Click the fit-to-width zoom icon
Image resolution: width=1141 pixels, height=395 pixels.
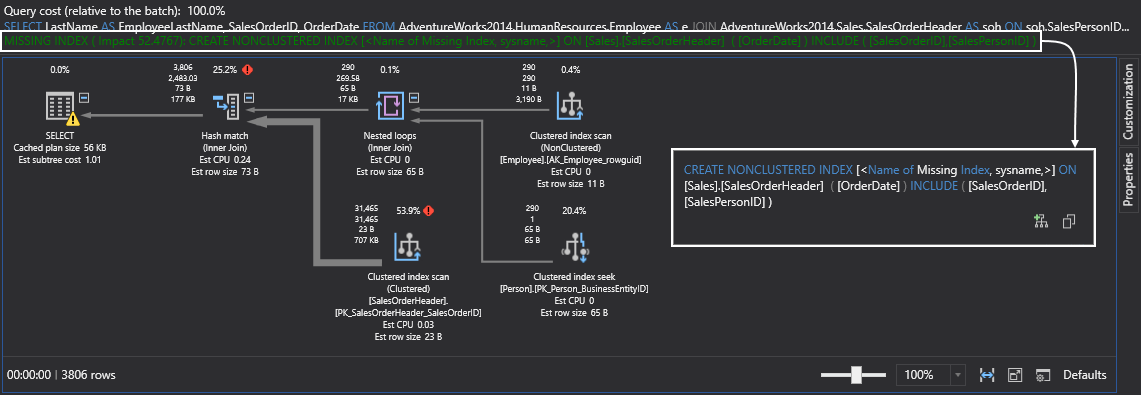[987, 375]
